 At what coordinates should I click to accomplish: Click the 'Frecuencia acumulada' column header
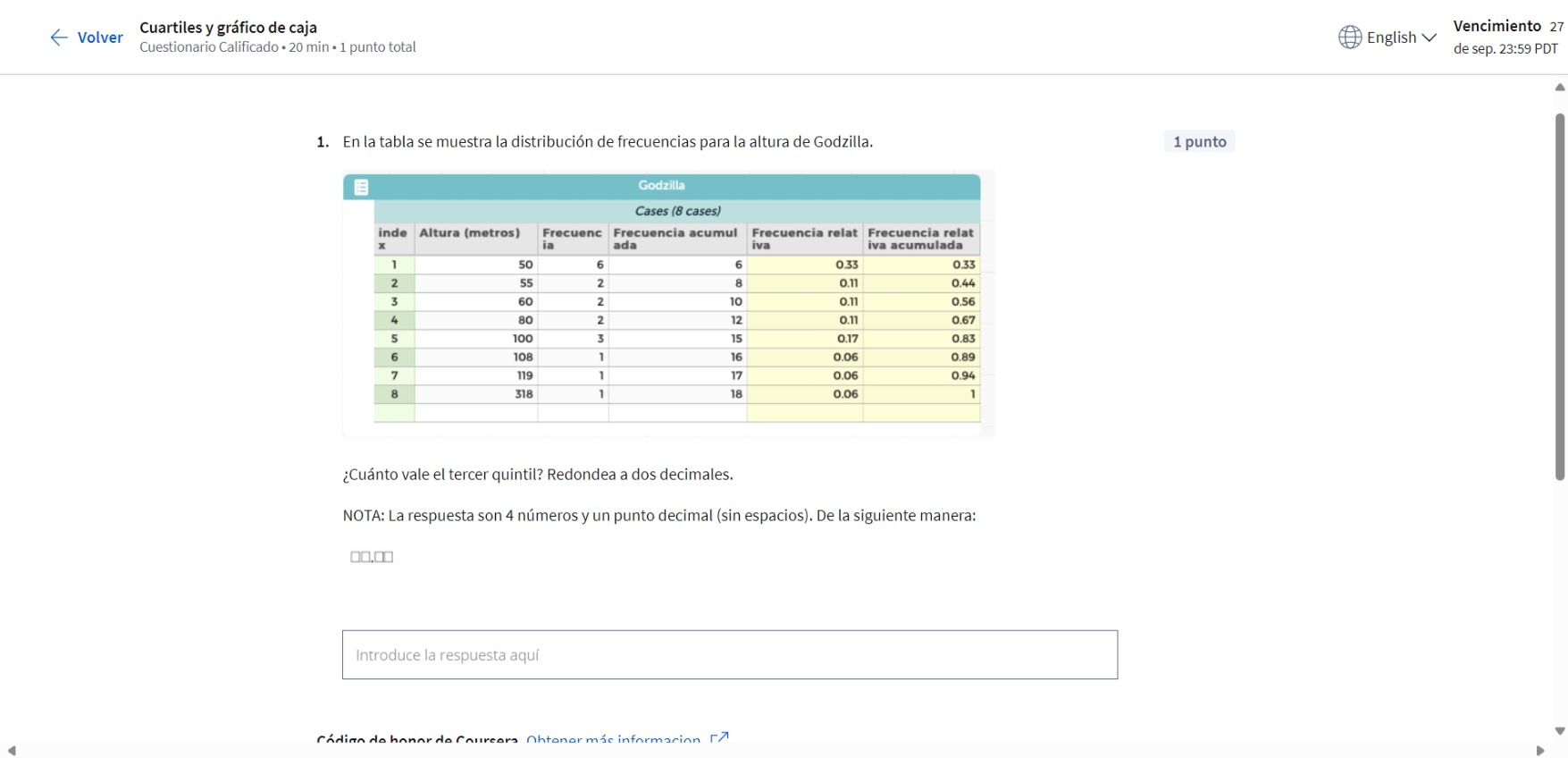[x=677, y=239]
